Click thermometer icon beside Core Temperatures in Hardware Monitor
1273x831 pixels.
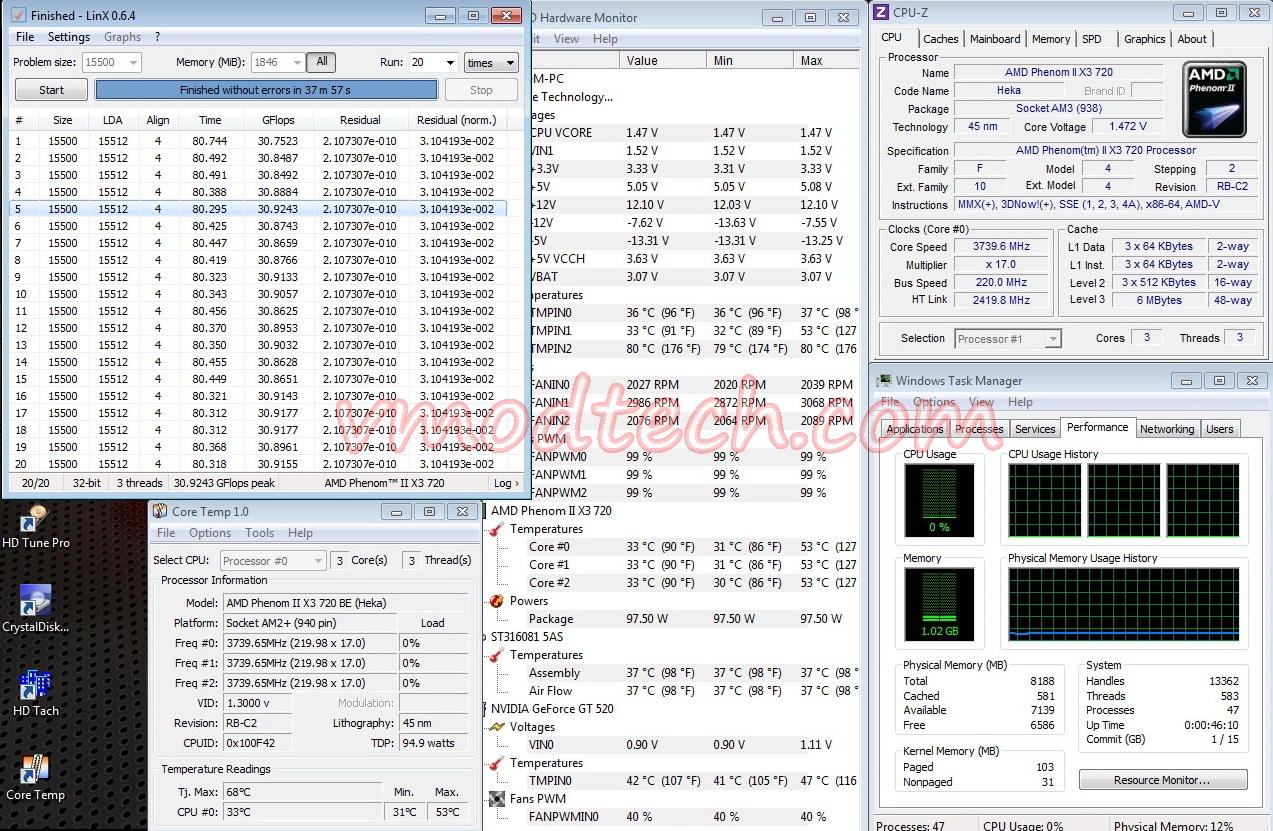pyautogui.click(x=498, y=529)
